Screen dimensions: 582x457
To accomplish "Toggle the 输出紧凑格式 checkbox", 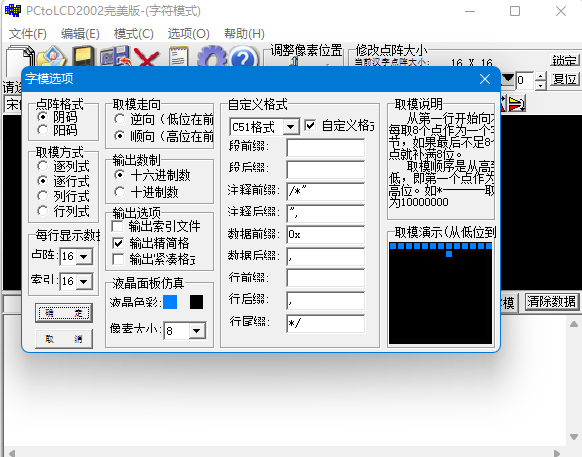I will click(118, 259).
